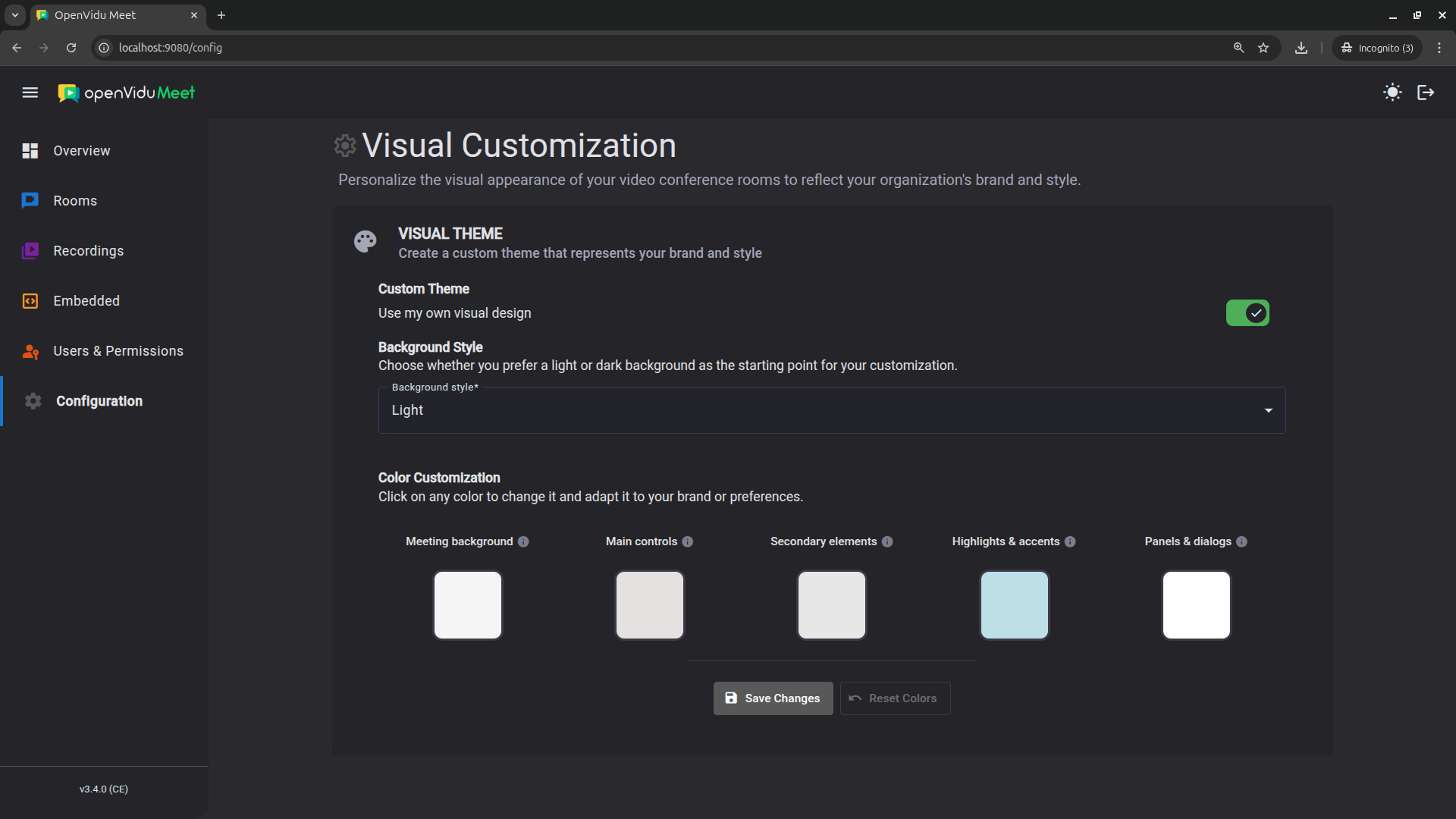Click the Background style dropdown arrow
Screen dimensions: 1456x819
point(1268,410)
